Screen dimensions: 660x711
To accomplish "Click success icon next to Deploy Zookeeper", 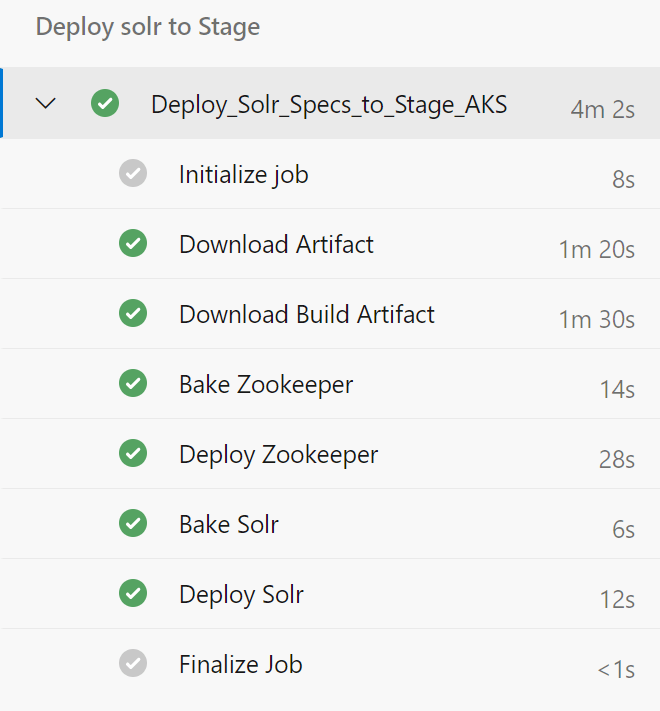I will click(x=133, y=453).
